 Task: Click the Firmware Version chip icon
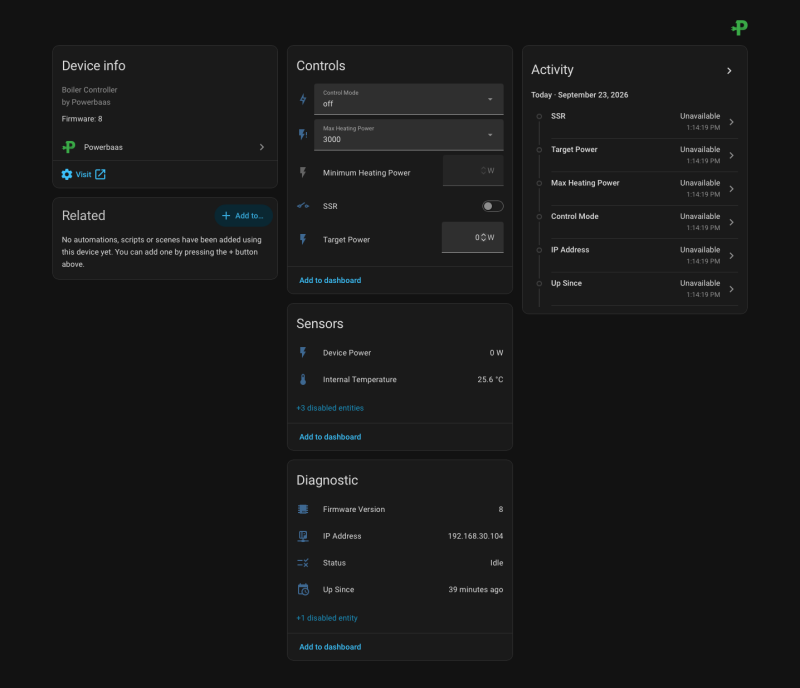[303, 509]
